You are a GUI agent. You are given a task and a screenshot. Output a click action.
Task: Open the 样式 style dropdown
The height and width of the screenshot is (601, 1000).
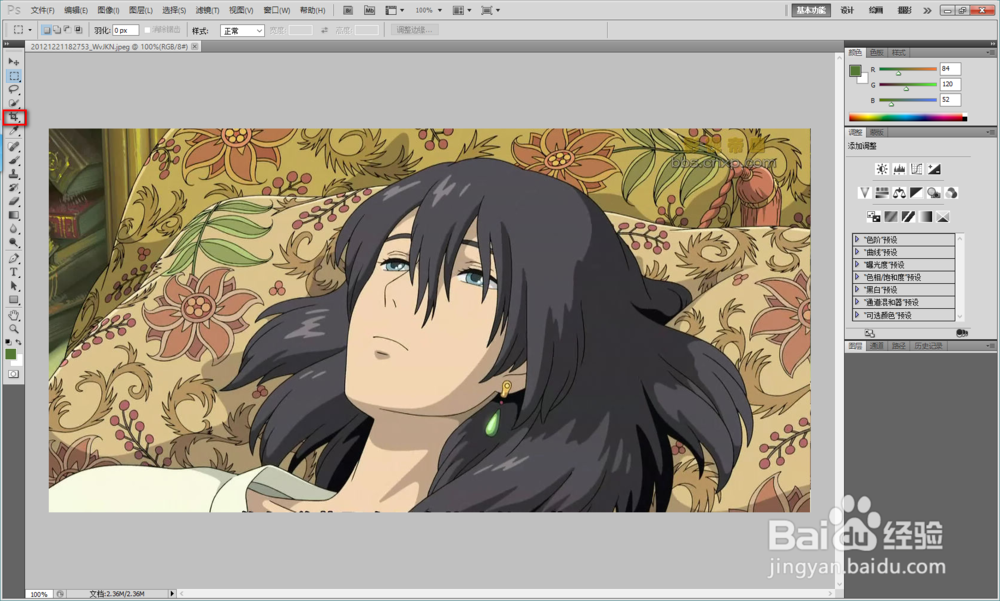242,31
